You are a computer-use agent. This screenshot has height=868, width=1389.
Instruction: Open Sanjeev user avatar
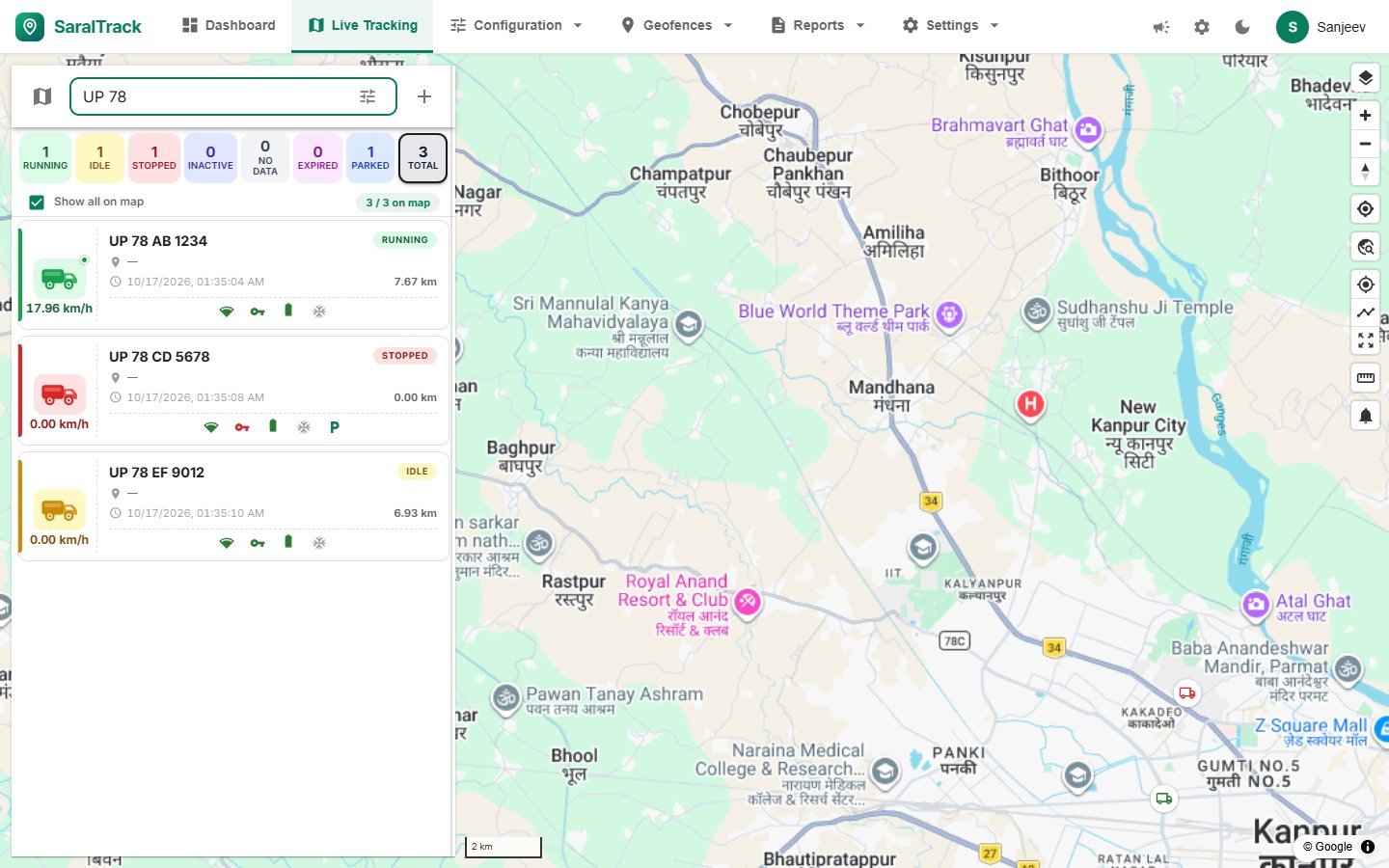pyautogui.click(x=1293, y=27)
